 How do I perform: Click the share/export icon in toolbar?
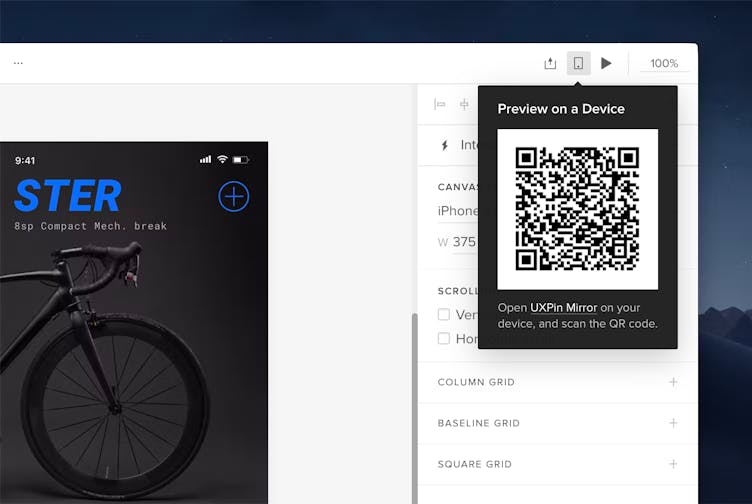(550, 63)
